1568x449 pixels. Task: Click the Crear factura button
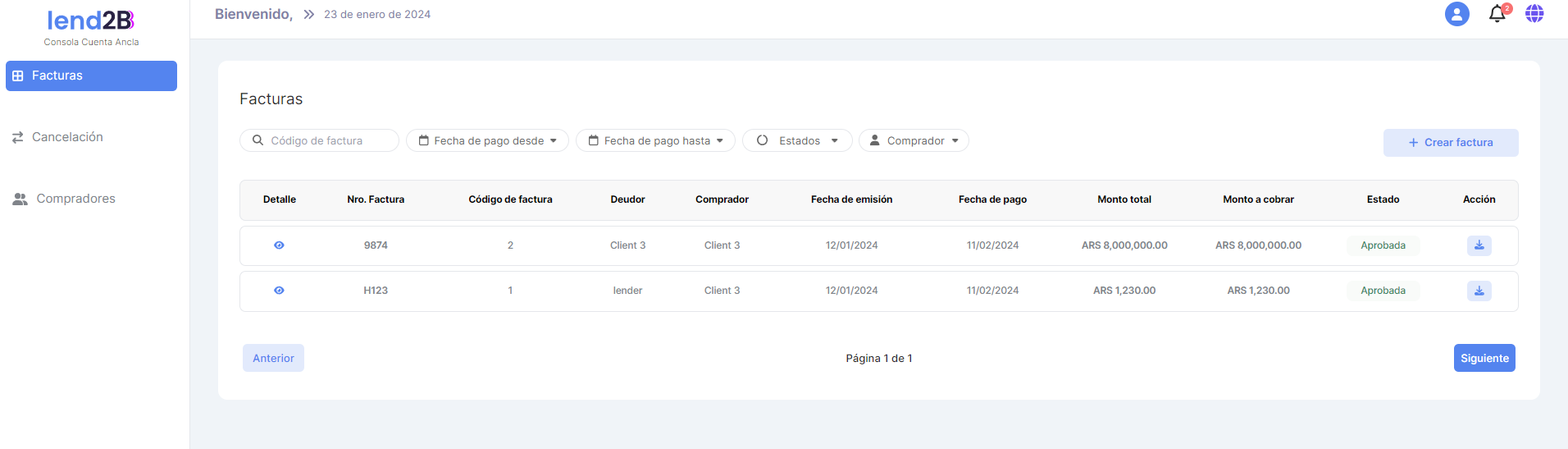1450,143
